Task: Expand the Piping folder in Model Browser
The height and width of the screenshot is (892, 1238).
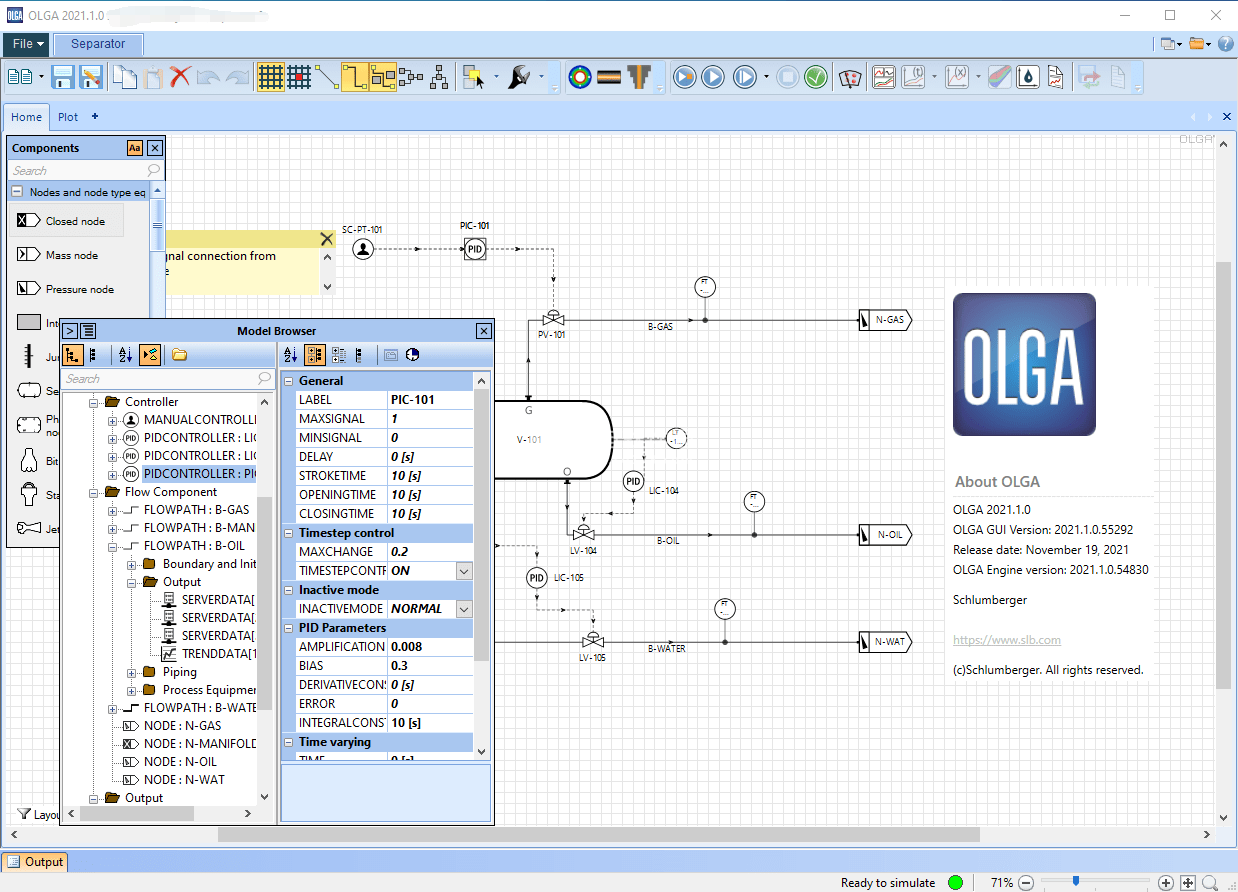Action: point(130,672)
